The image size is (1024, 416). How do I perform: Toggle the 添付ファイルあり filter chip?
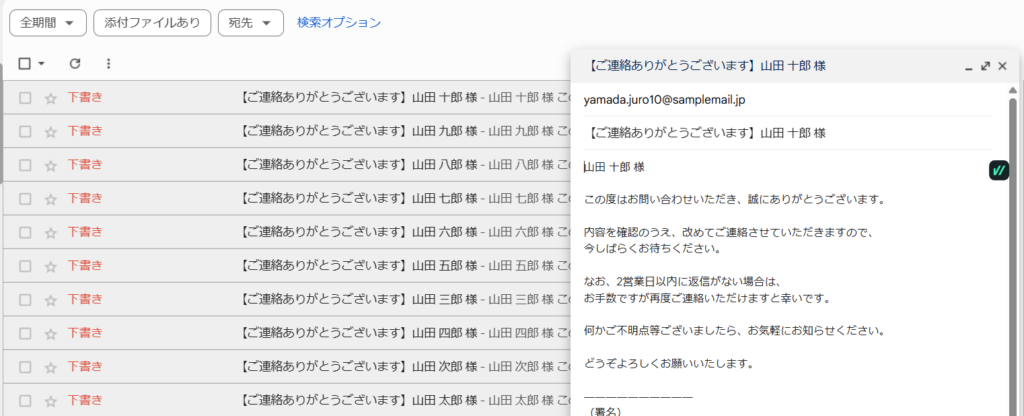[152, 22]
